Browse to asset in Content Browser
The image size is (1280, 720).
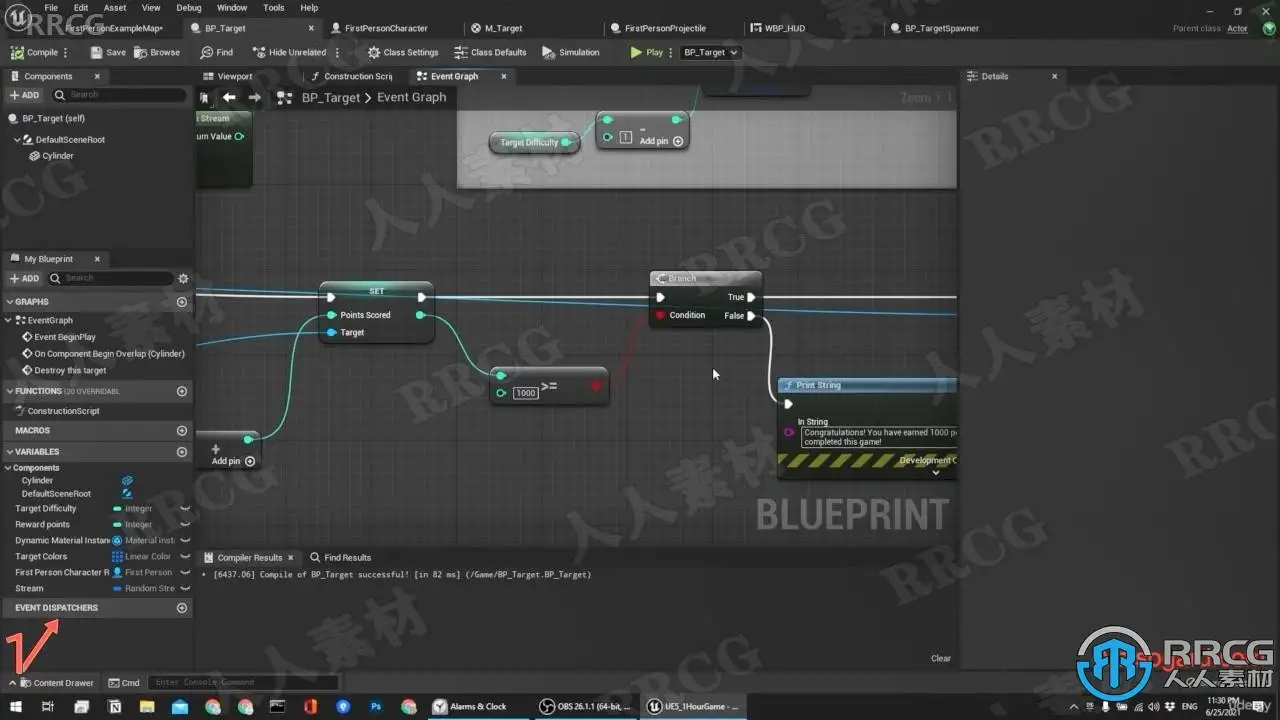click(x=157, y=52)
